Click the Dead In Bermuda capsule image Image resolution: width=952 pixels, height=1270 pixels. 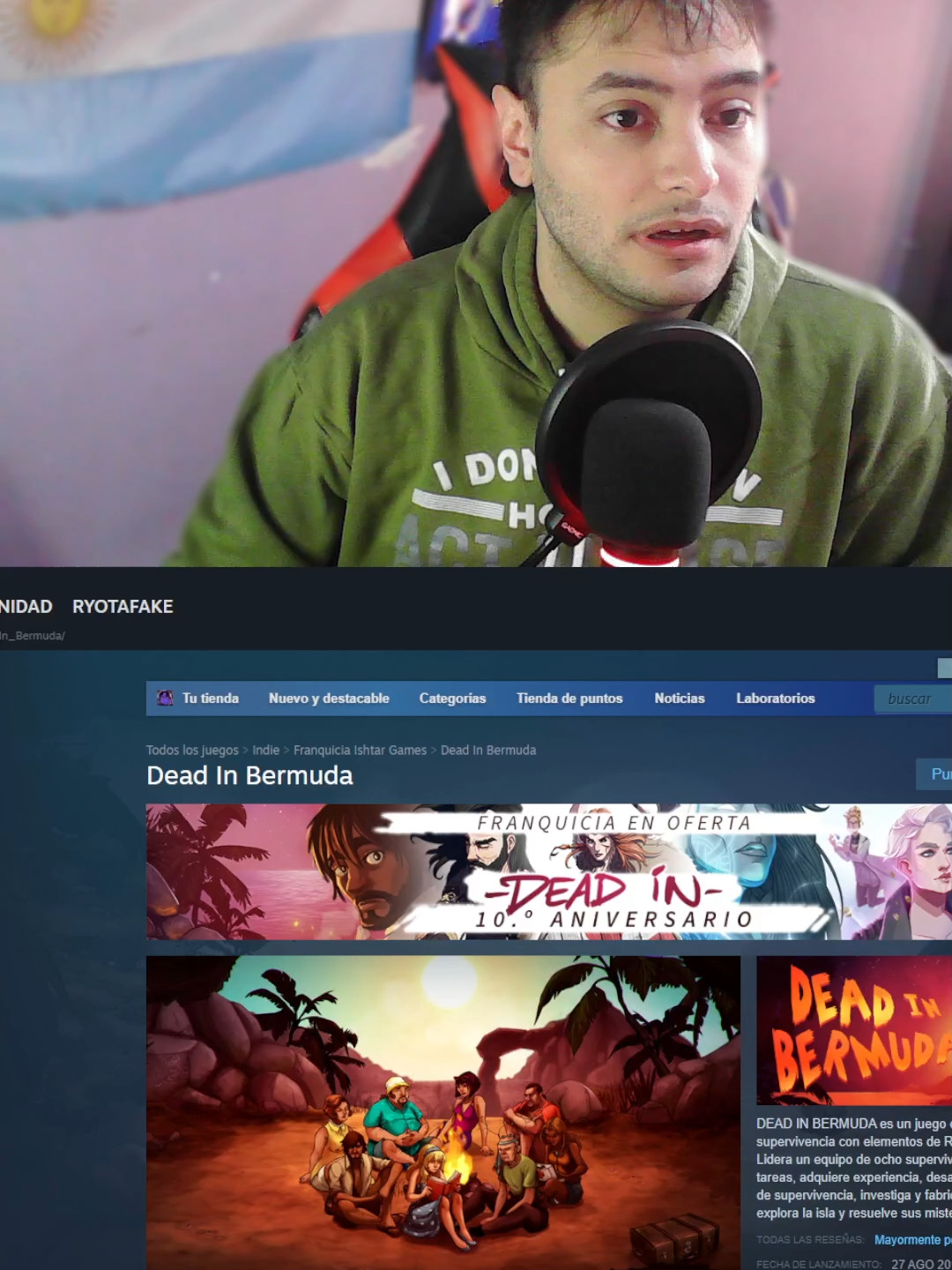pyautogui.click(x=854, y=1030)
